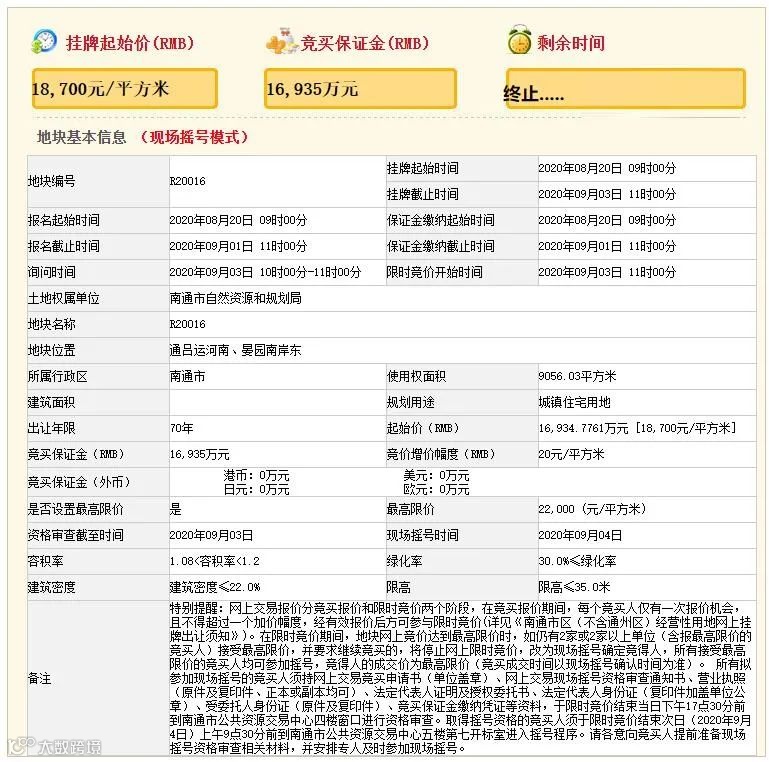
Task: Click the 挂牌起始时间 value 2020年08月20日 09时00分
Action: (x=607, y=168)
